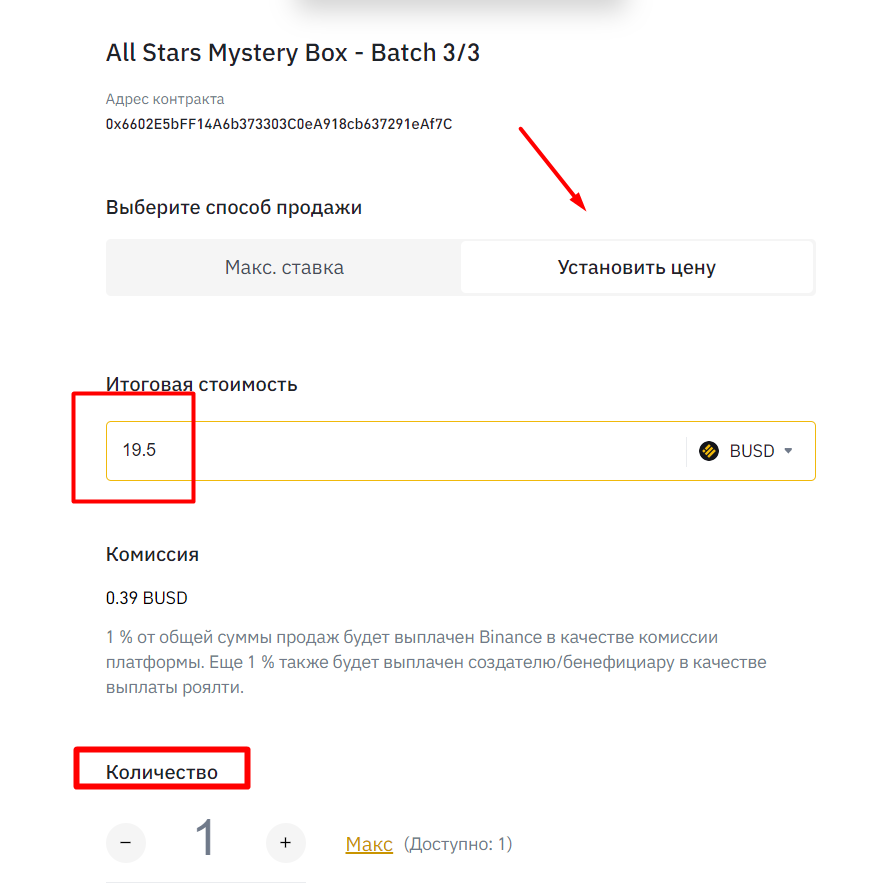
Task: Increase quantity with the plus button
Action: tap(286, 843)
